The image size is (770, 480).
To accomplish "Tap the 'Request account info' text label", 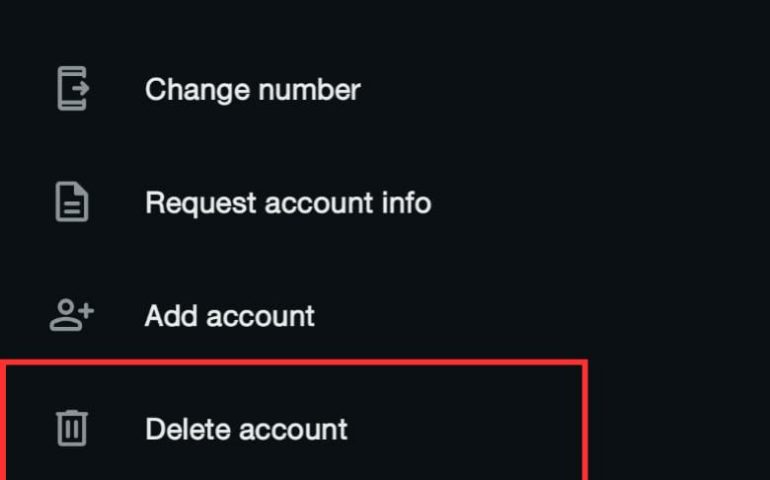I will tap(288, 203).
